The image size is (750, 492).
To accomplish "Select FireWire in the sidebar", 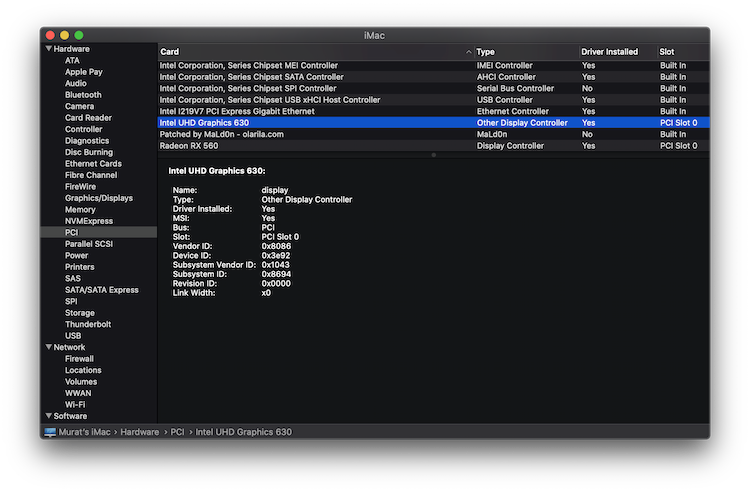I will click(80, 186).
